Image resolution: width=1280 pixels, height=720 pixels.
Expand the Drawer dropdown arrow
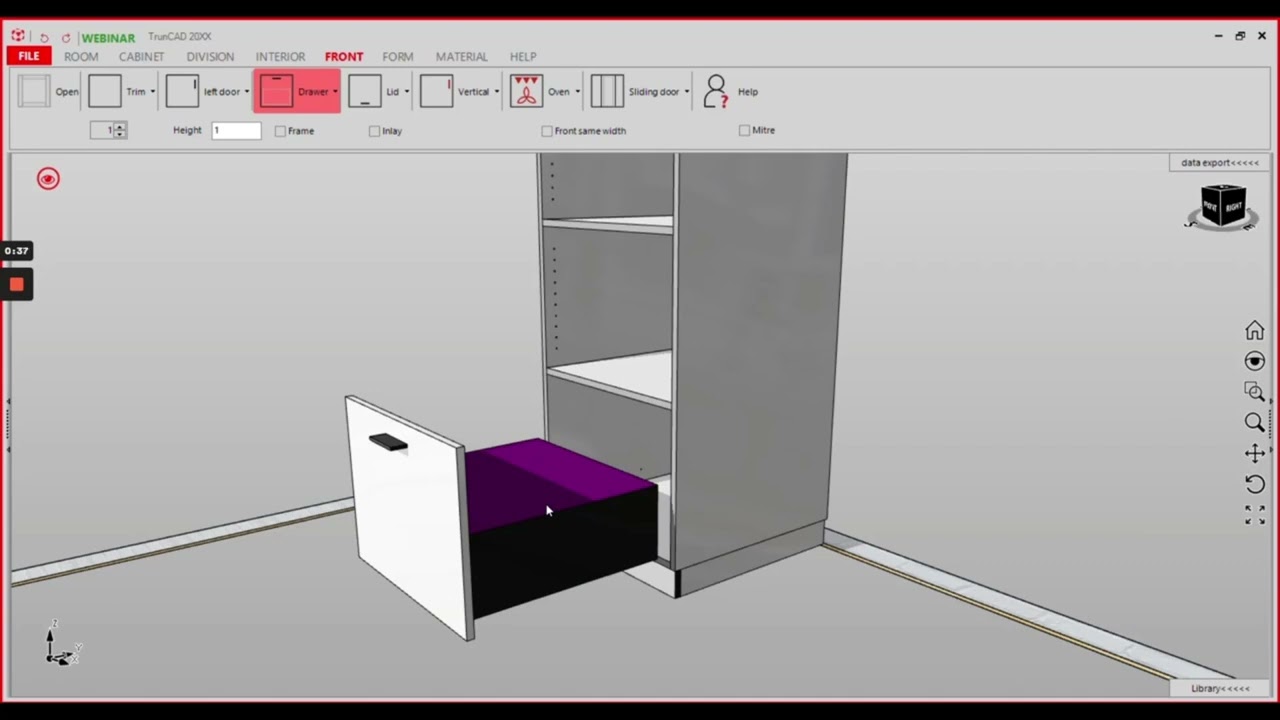pos(335,92)
